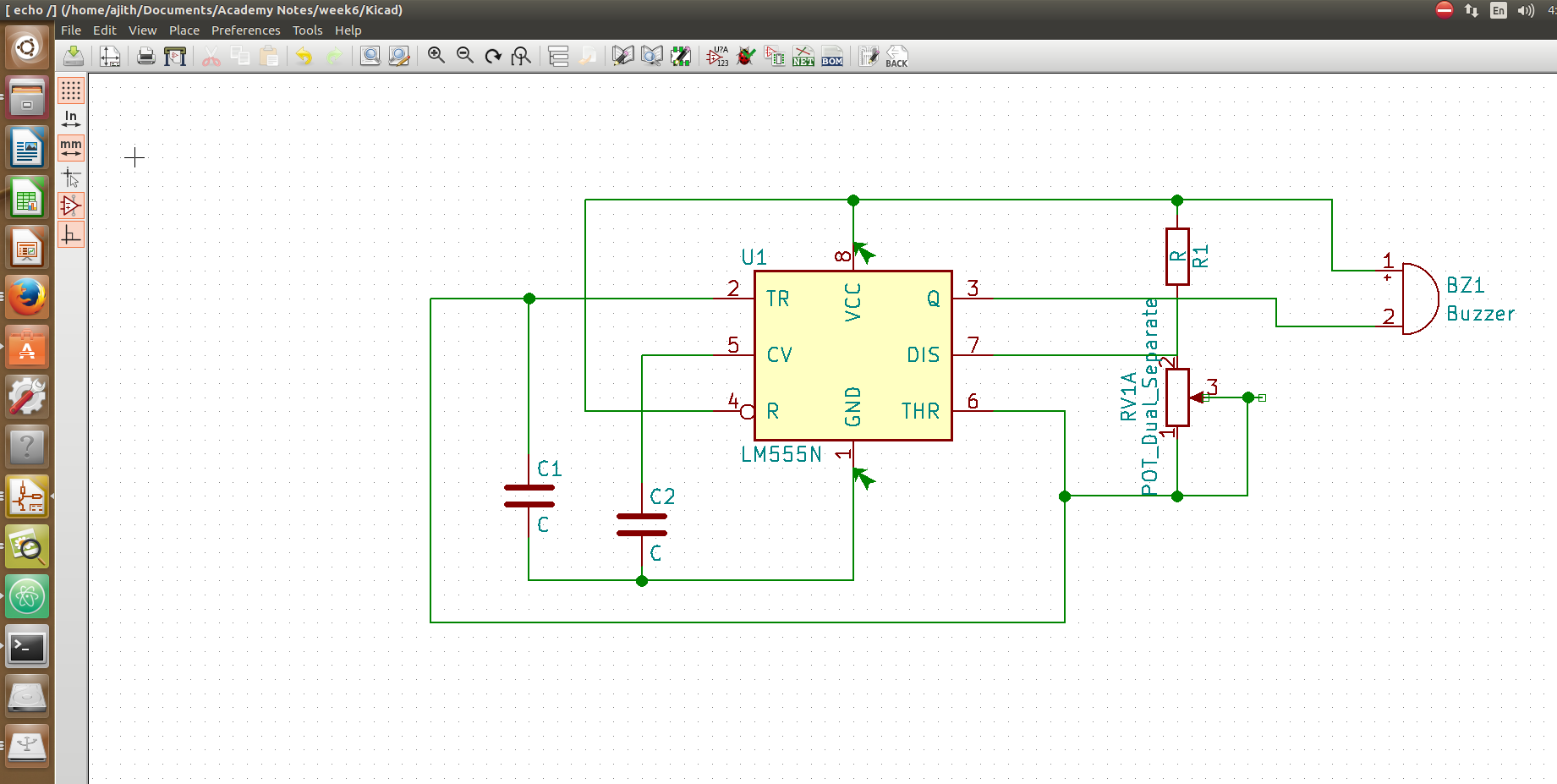This screenshot has width=1557, height=784.
Task: Click the Print schematic icon
Action: pyautogui.click(x=146, y=56)
